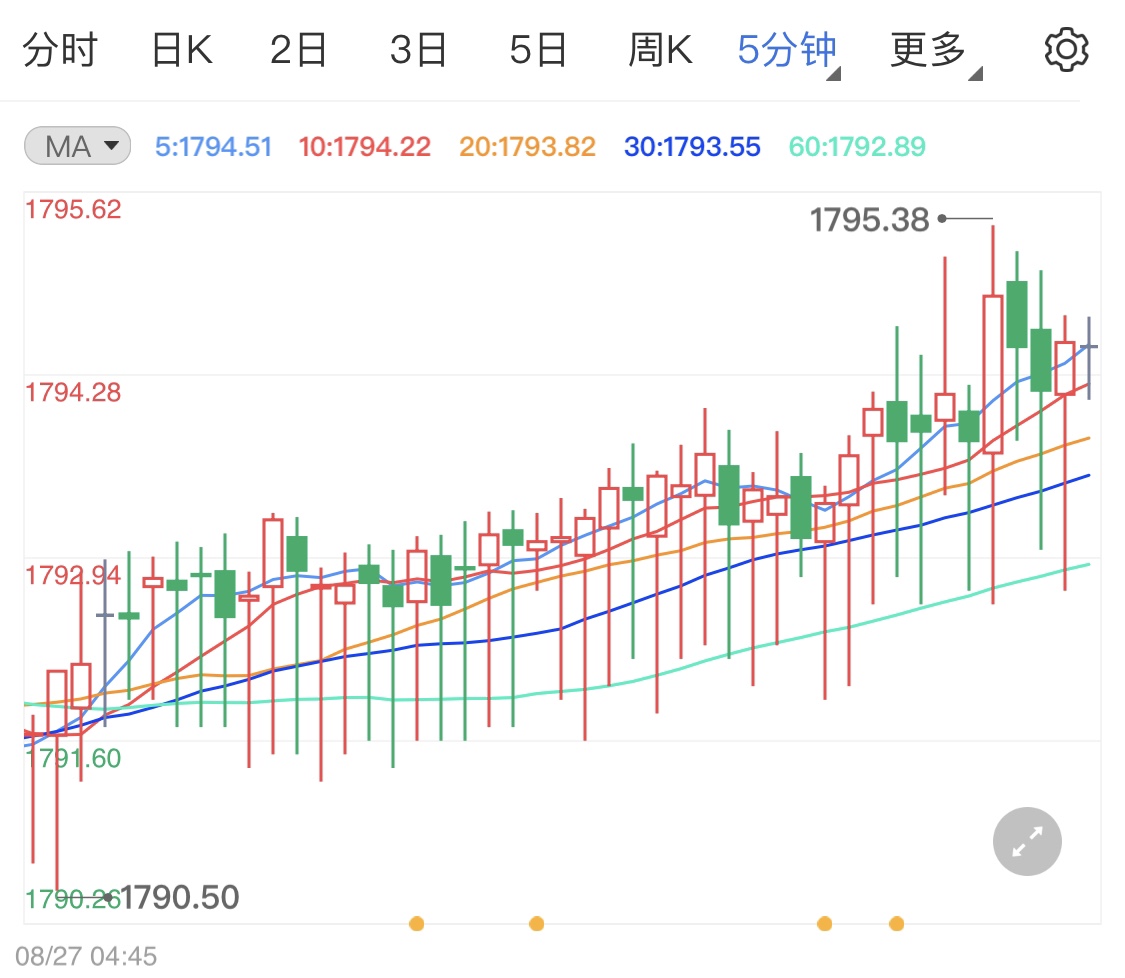Click the low price label 1790.50

coord(179,897)
